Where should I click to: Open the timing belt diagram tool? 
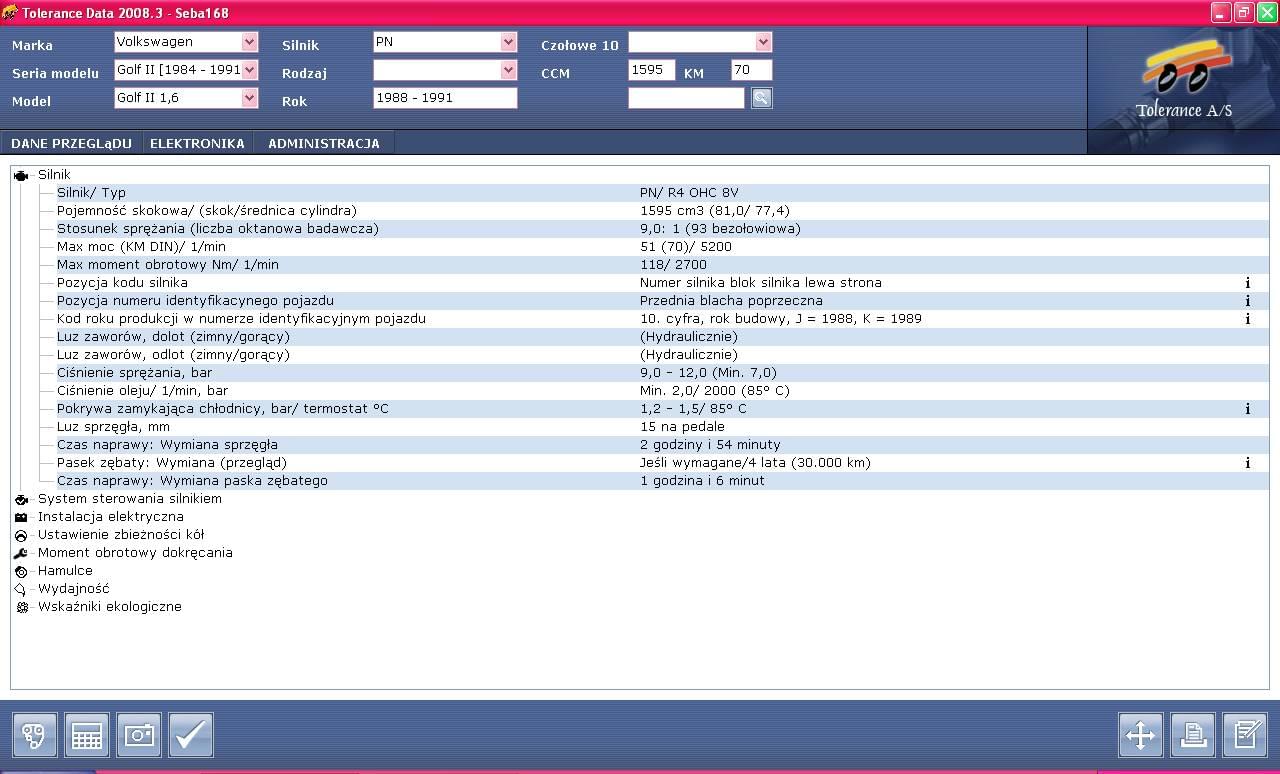pos(34,735)
